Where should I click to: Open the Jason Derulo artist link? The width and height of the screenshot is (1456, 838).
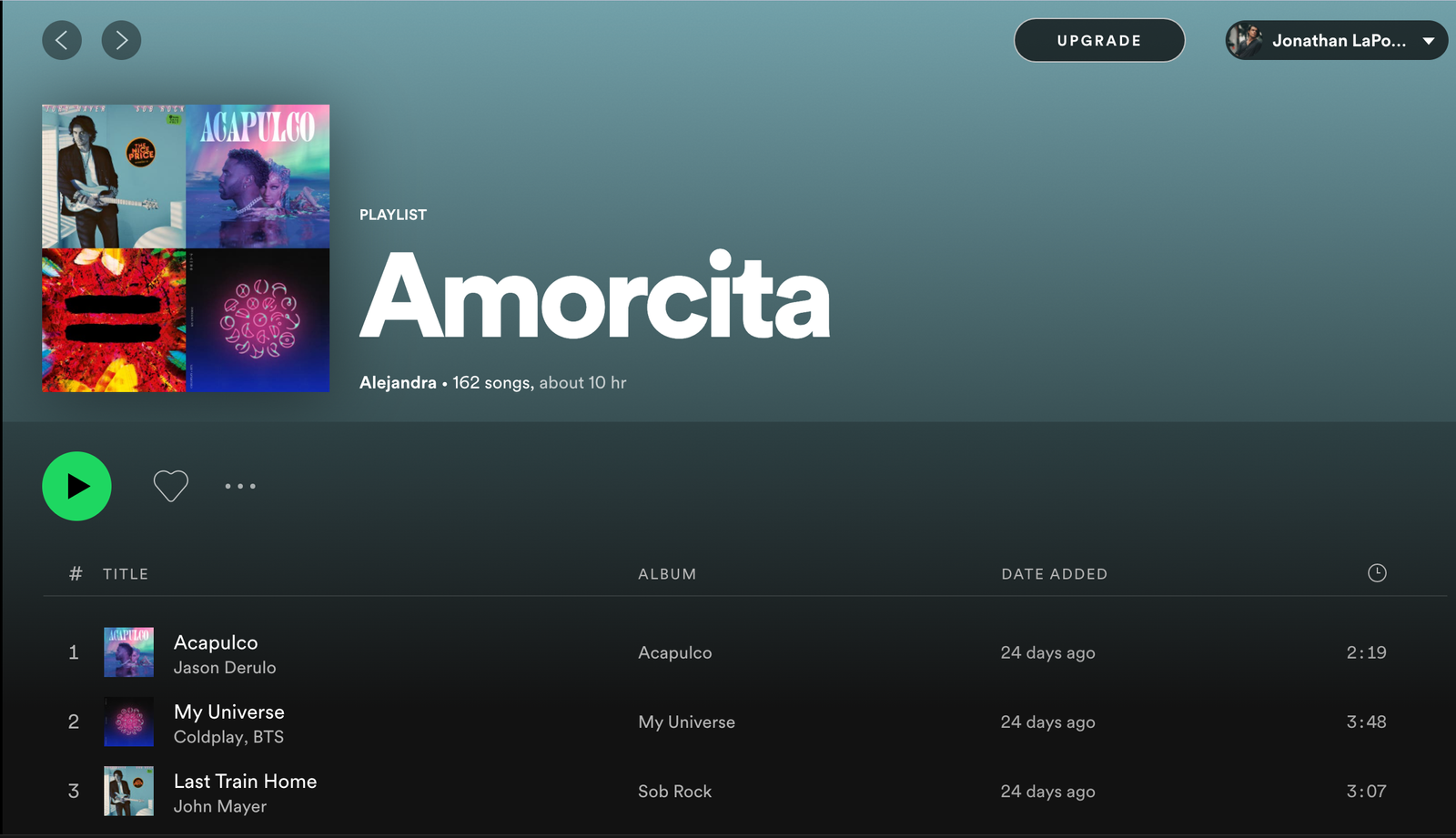coord(225,667)
